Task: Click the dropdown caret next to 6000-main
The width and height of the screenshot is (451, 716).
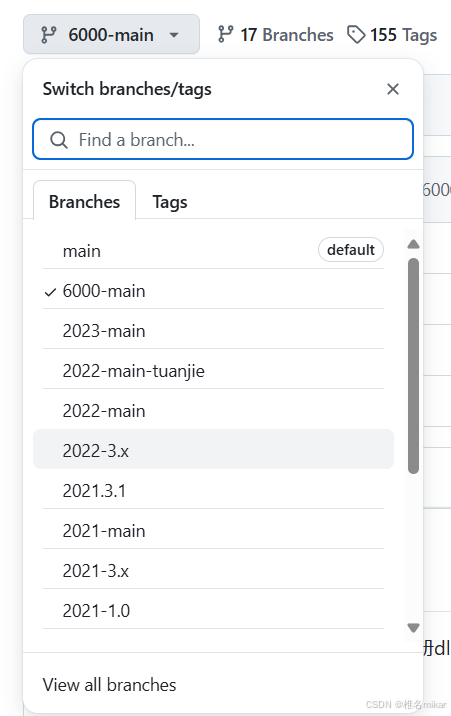Action: click(x=174, y=35)
